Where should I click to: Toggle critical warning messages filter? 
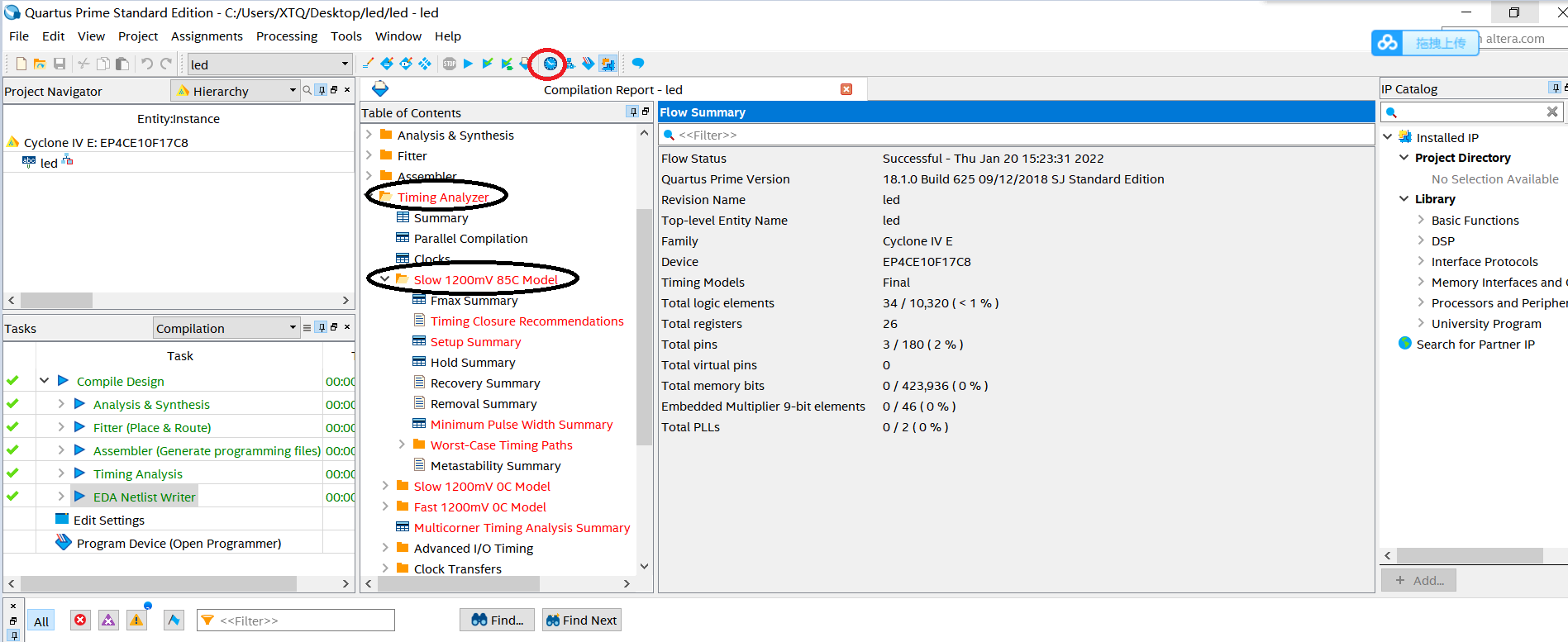[108, 621]
